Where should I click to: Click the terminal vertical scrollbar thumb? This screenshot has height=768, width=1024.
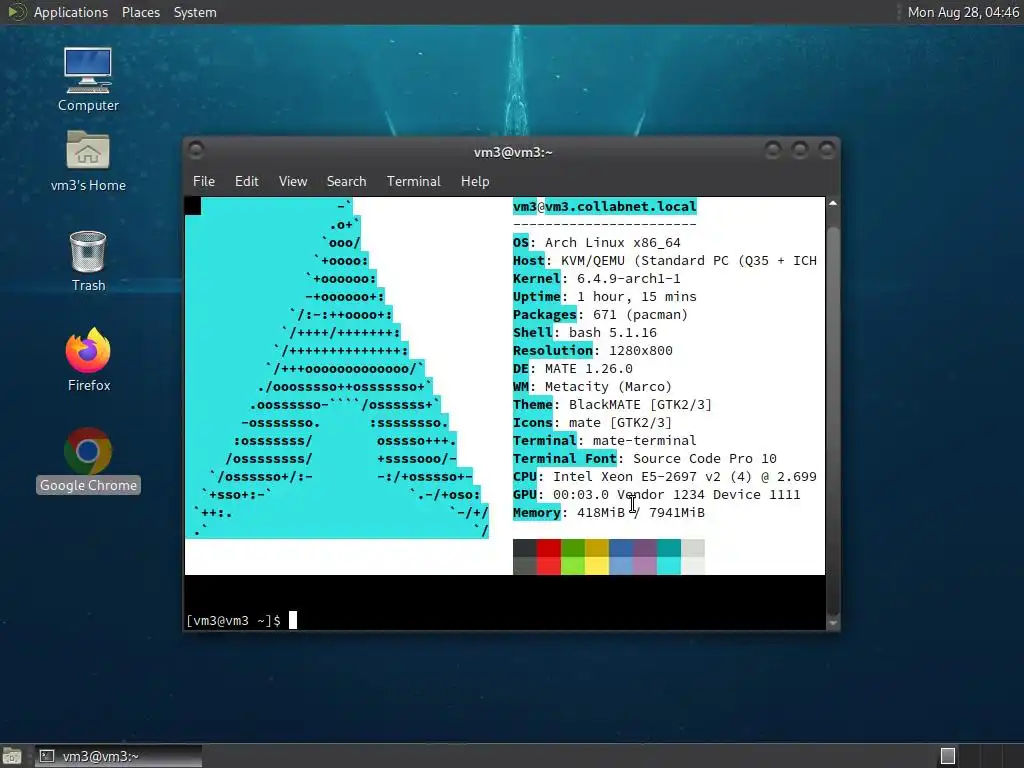tap(833, 420)
